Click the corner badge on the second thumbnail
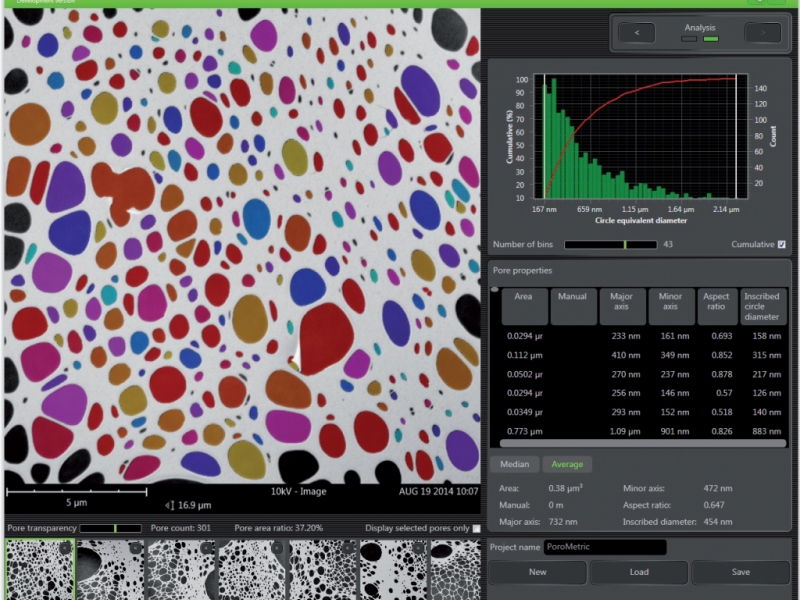The width and height of the screenshot is (800, 600). point(136,548)
